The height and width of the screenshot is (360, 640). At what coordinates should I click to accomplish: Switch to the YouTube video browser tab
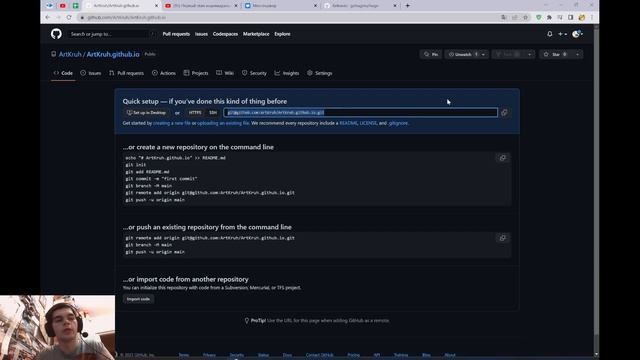coord(201,6)
